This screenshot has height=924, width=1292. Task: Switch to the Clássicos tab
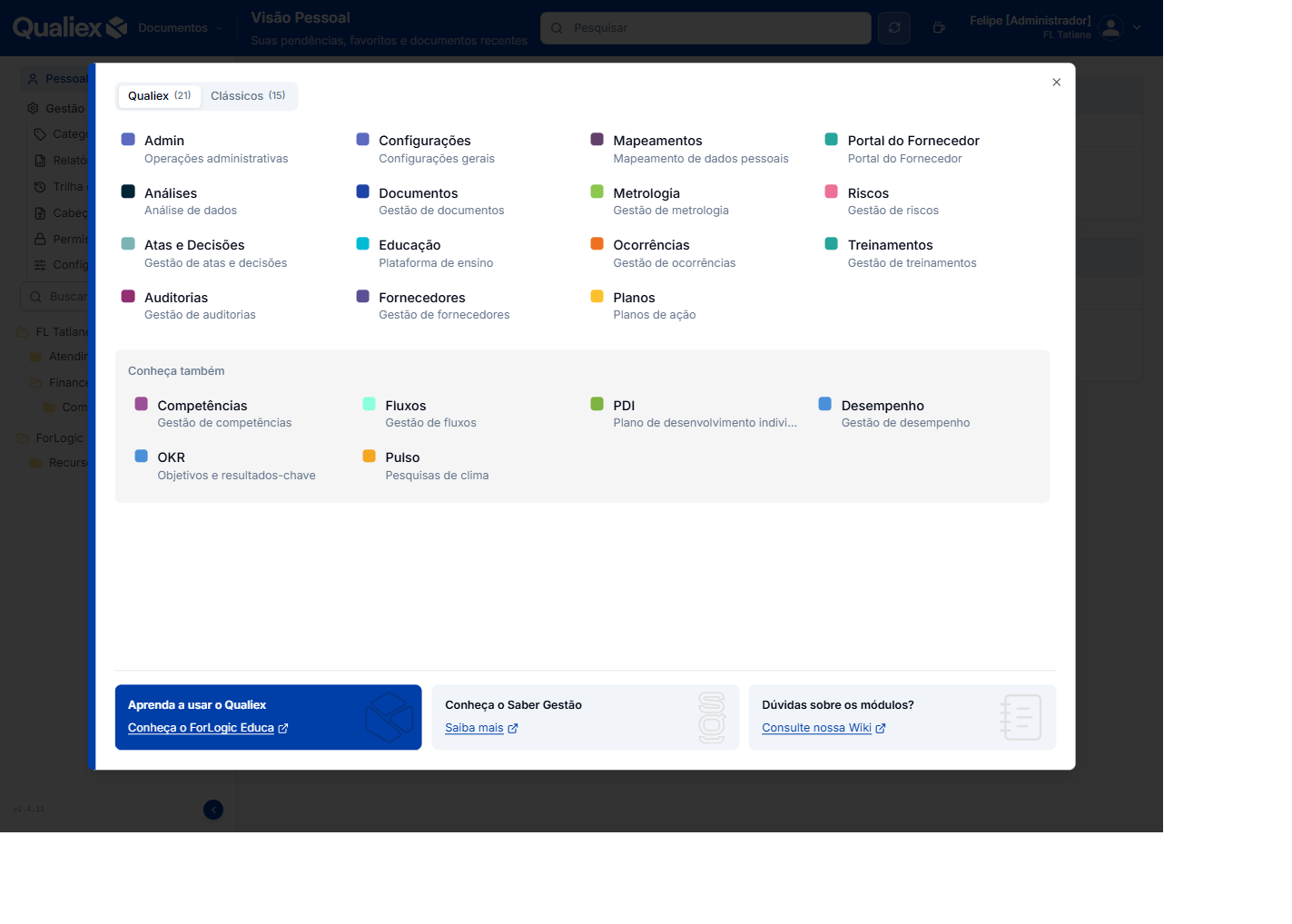click(x=248, y=96)
